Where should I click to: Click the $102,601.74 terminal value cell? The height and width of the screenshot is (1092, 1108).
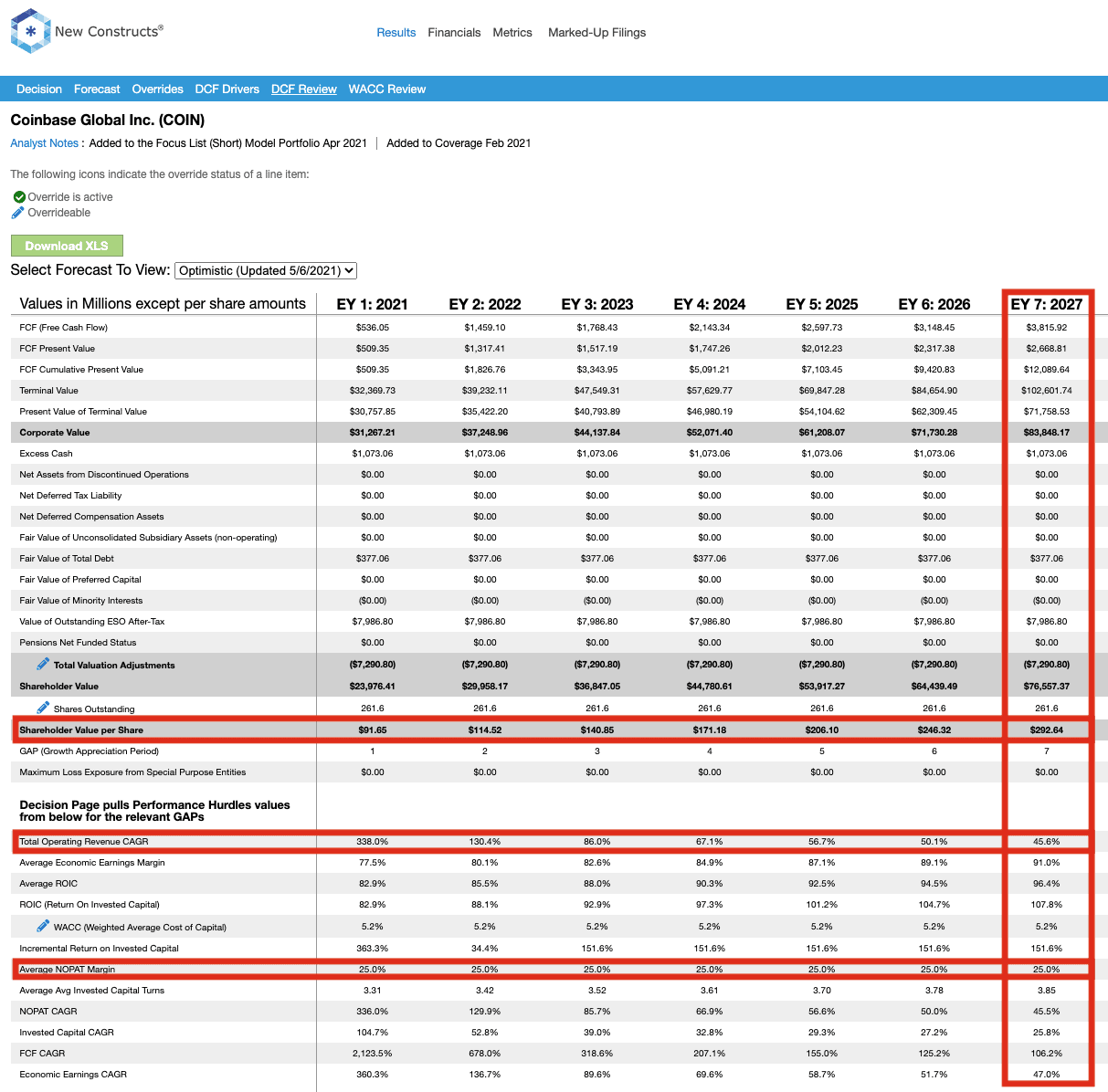(1047, 391)
